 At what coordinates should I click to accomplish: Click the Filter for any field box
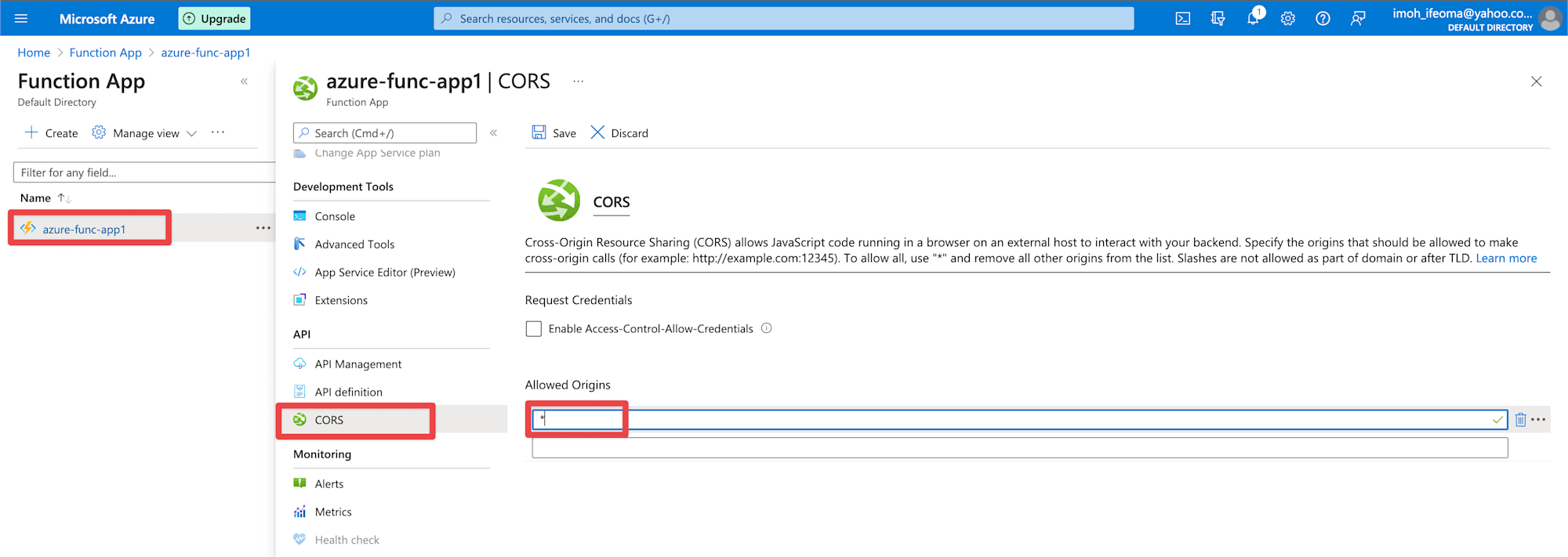pyautogui.click(x=144, y=172)
